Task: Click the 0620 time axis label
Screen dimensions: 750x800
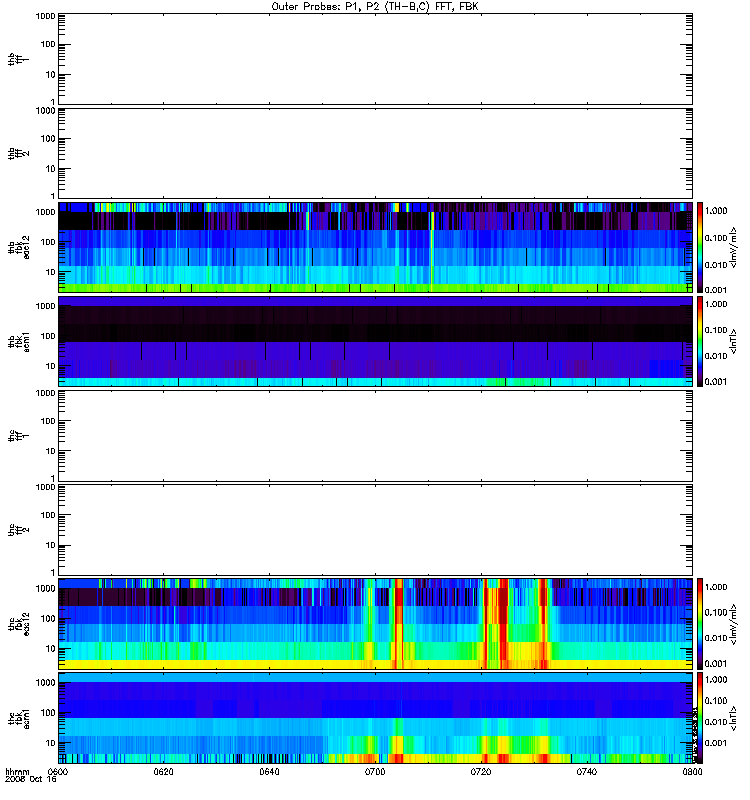Action: pos(163,772)
